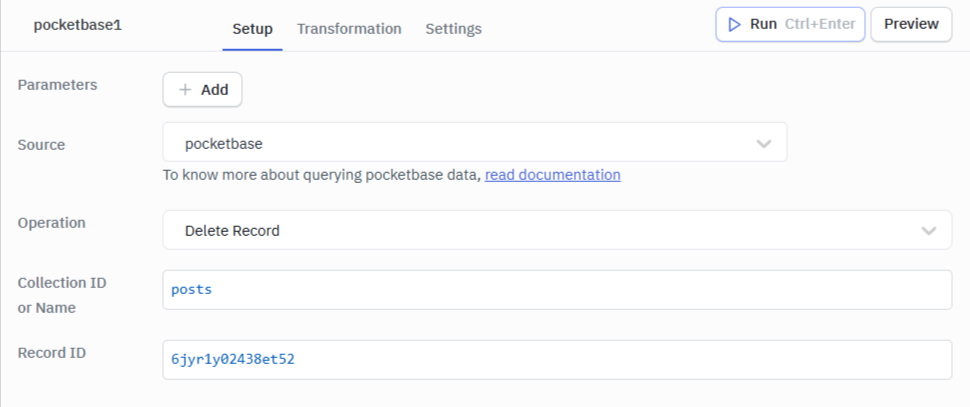Viewport: 970px width, 407px height.
Task: Open the read documentation link
Action: (x=552, y=174)
